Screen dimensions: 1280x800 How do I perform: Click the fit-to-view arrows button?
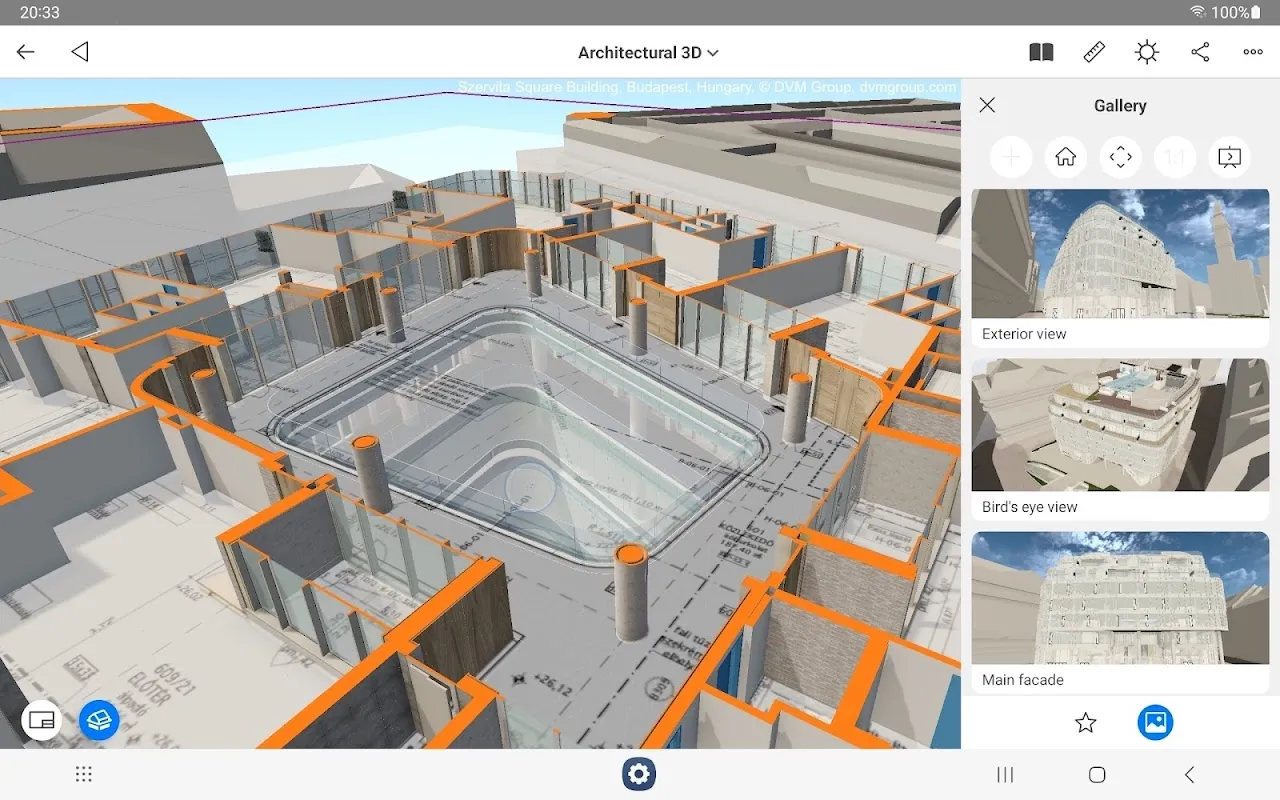pos(1120,157)
